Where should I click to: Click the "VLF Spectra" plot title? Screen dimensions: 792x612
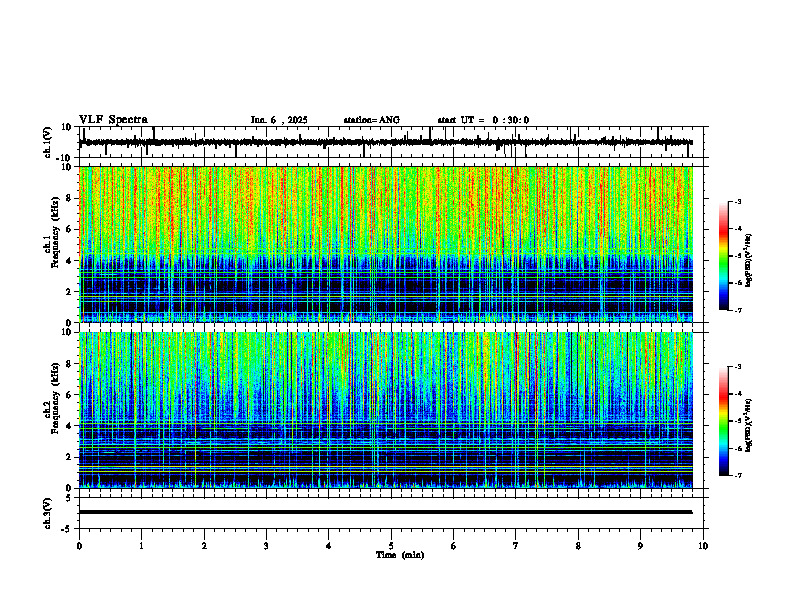[113, 120]
